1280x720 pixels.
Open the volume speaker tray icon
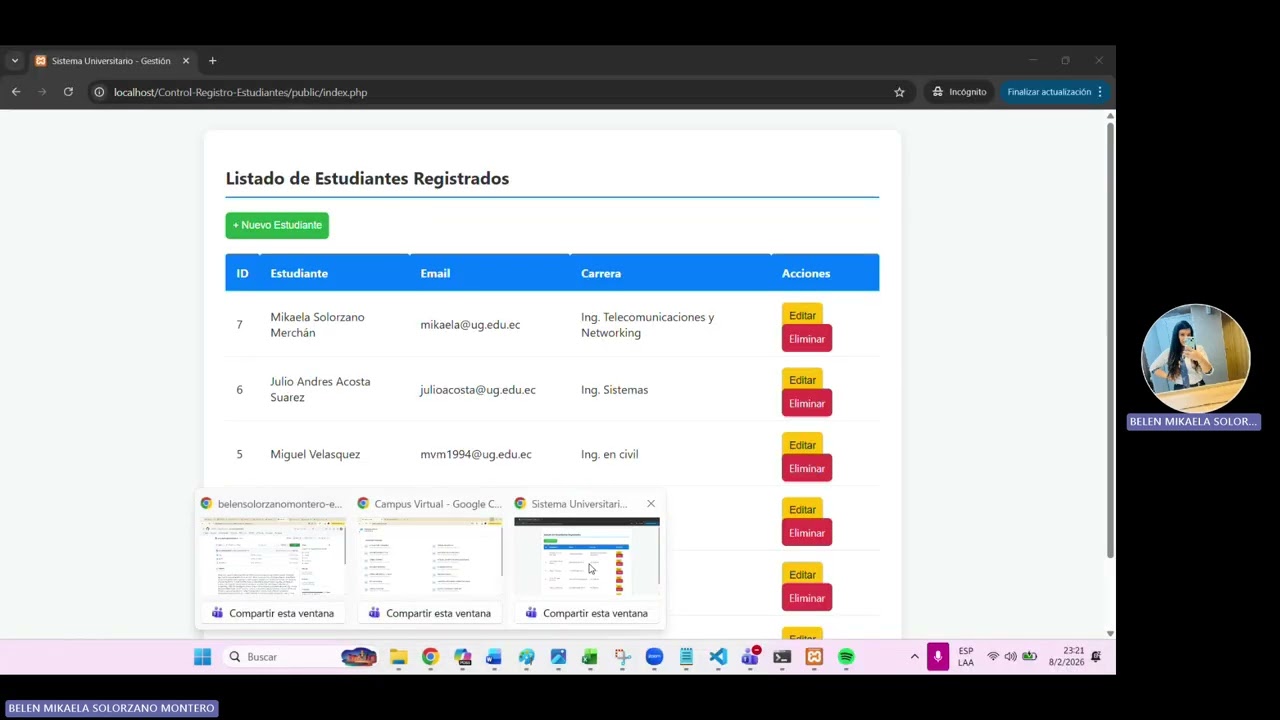click(x=1010, y=657)
